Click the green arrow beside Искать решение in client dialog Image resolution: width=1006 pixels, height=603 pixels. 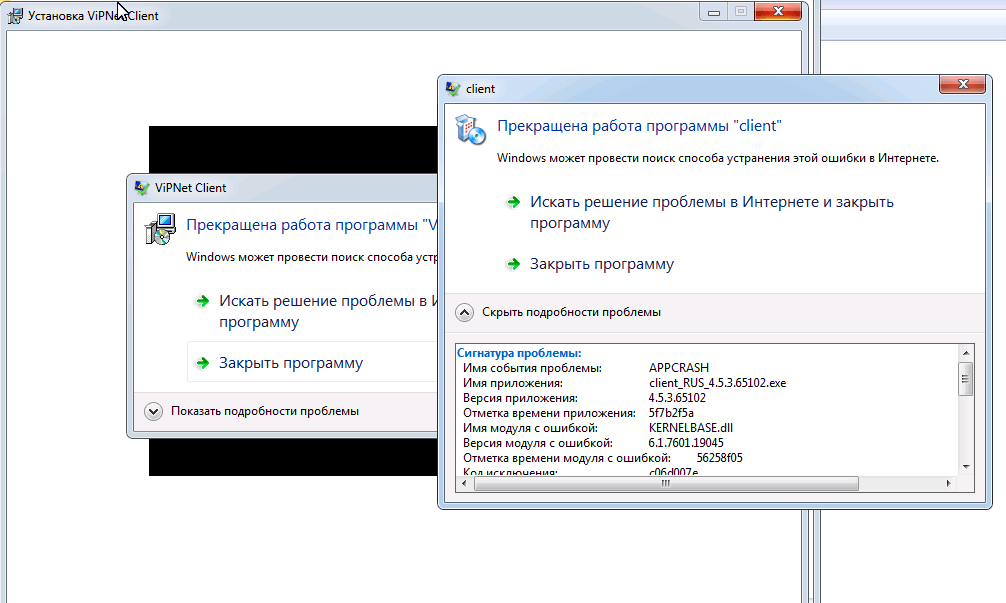coord(513,203)
